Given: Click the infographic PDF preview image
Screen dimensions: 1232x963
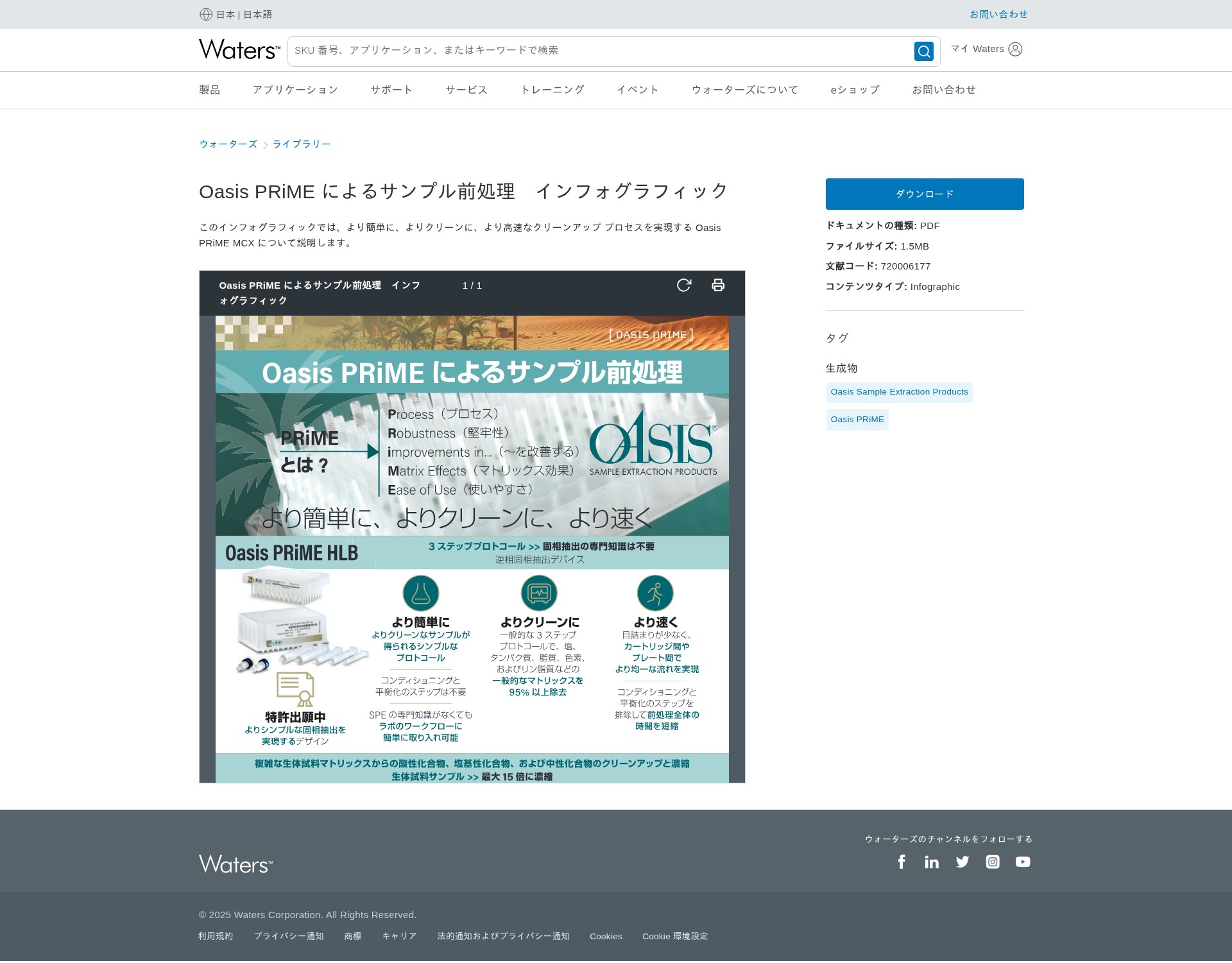Looking at the screenshot, I should click(472, 549).
